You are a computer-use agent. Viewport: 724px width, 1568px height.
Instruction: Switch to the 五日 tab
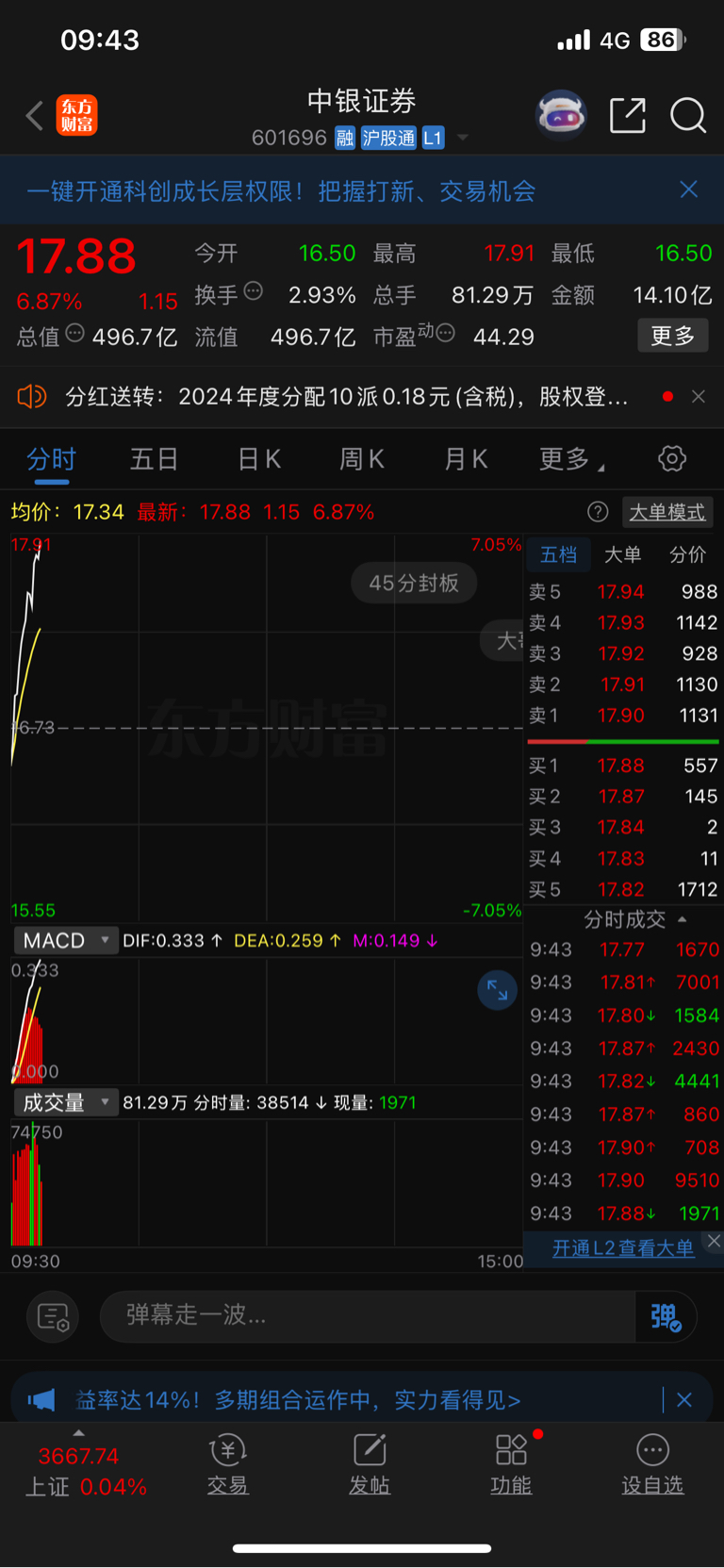[x=155, y=459]
